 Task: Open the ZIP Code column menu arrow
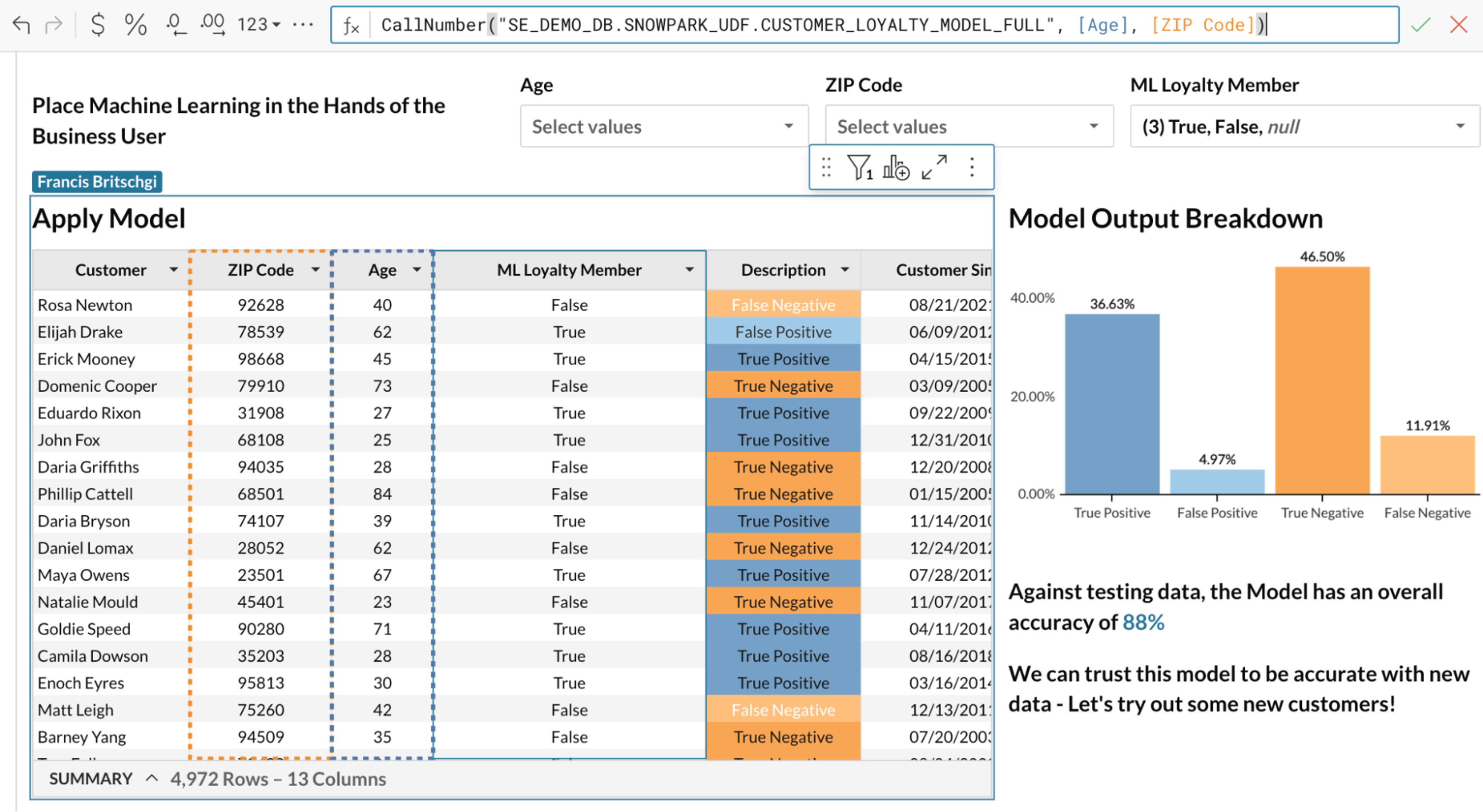(x=316, y=270)
